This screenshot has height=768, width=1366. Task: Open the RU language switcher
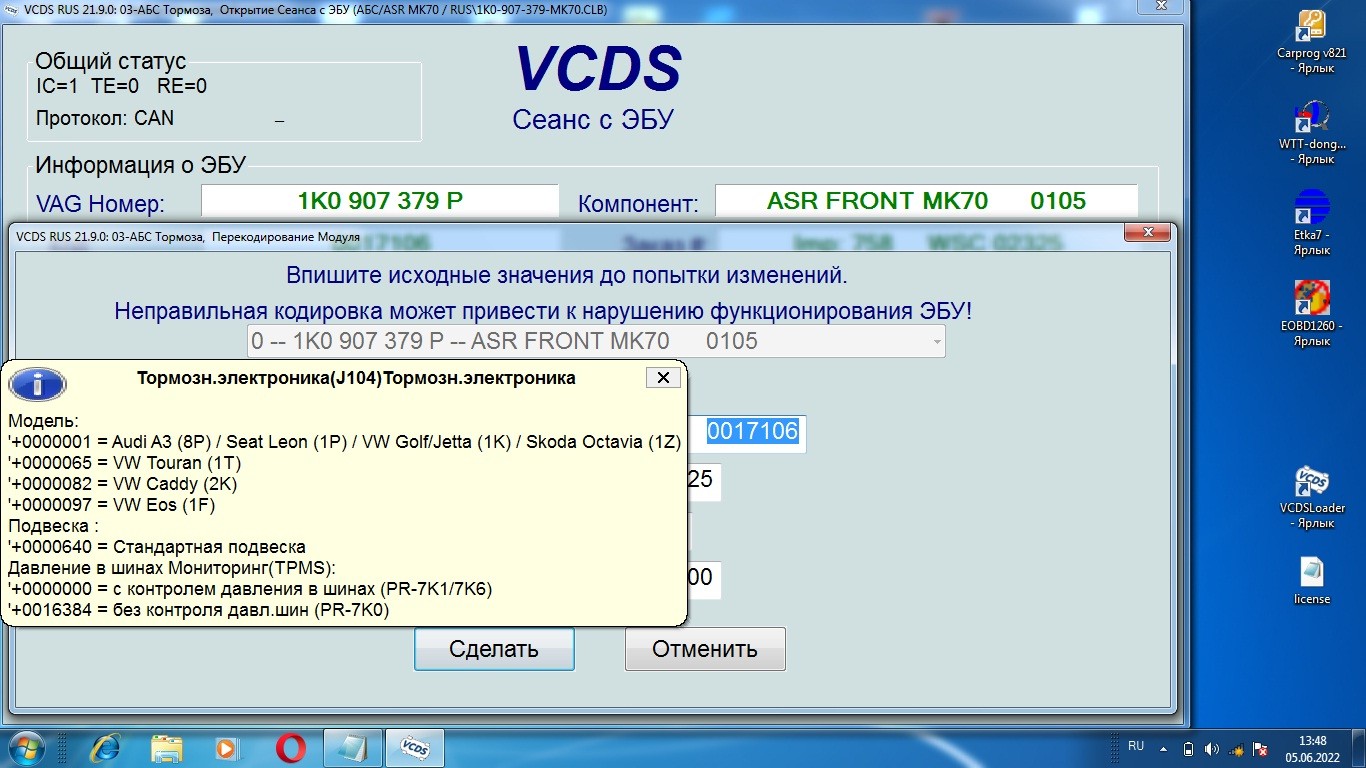[1136, 747]
